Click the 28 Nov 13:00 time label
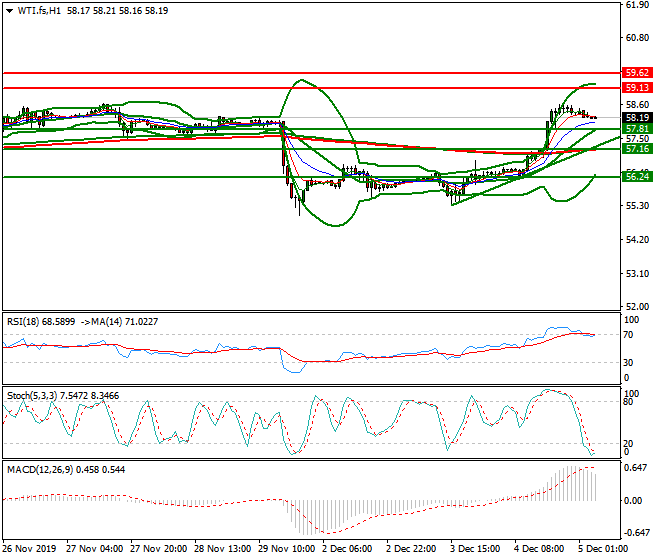Image resolution: width=660 pixels, height=560 pixels. coord(223,549)
